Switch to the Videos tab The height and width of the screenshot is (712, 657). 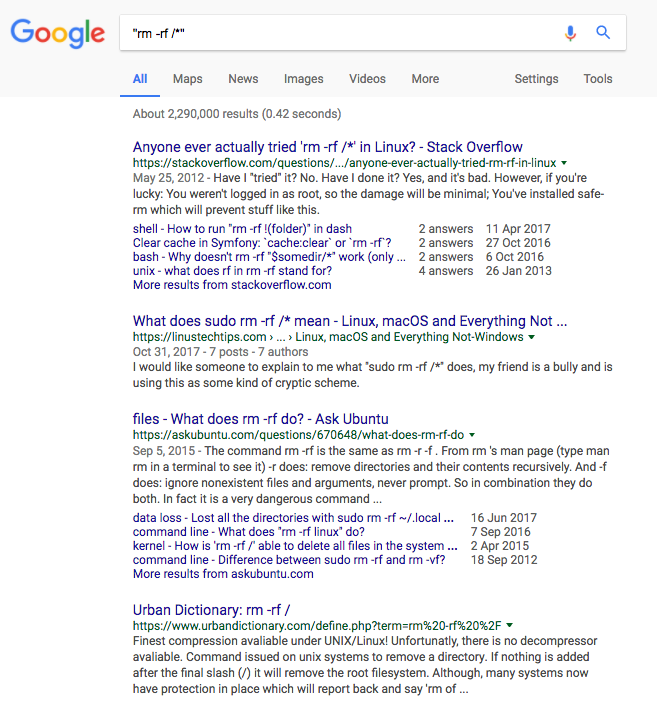[x=367, y=79]
